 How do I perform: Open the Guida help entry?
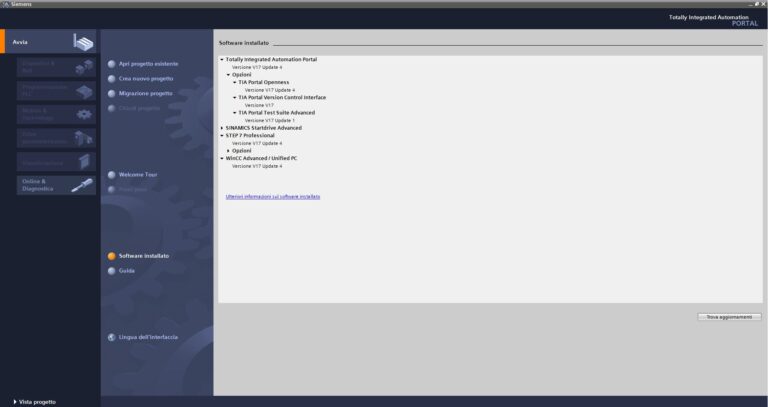pyautogui.click(x=126, y=270)
